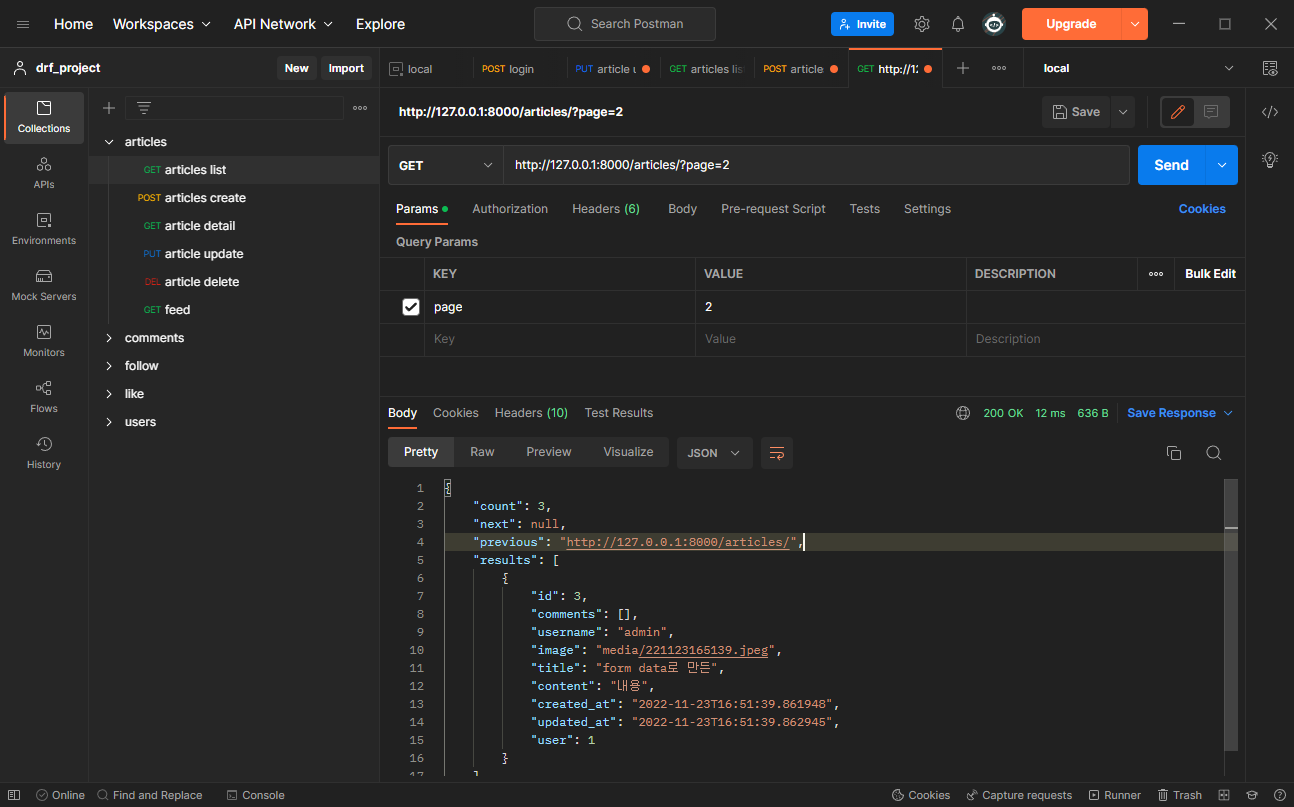Open info lightbulb panel icon

point(1270,159)
